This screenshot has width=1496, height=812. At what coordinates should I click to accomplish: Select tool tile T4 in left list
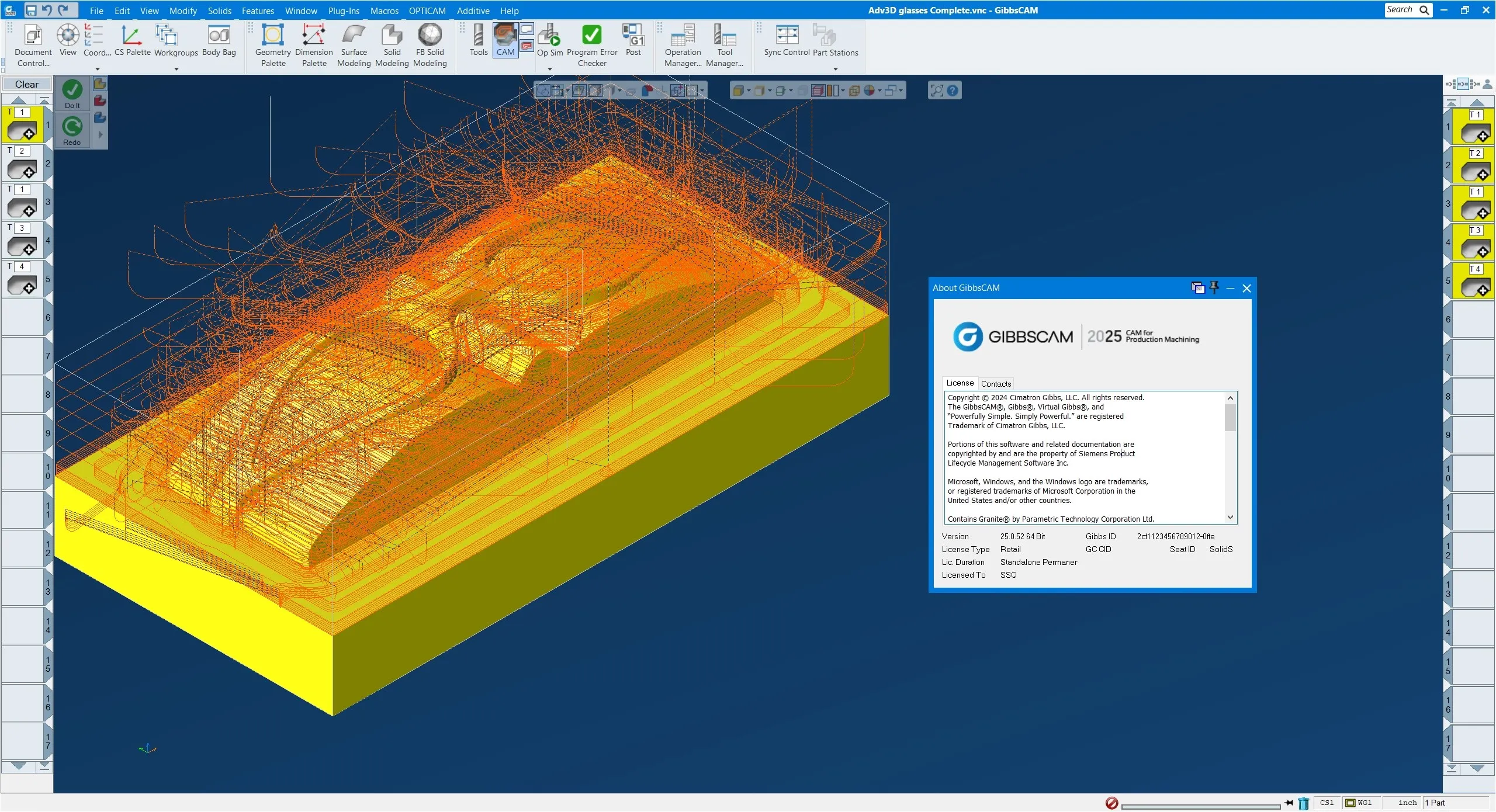tap(22, 279)
